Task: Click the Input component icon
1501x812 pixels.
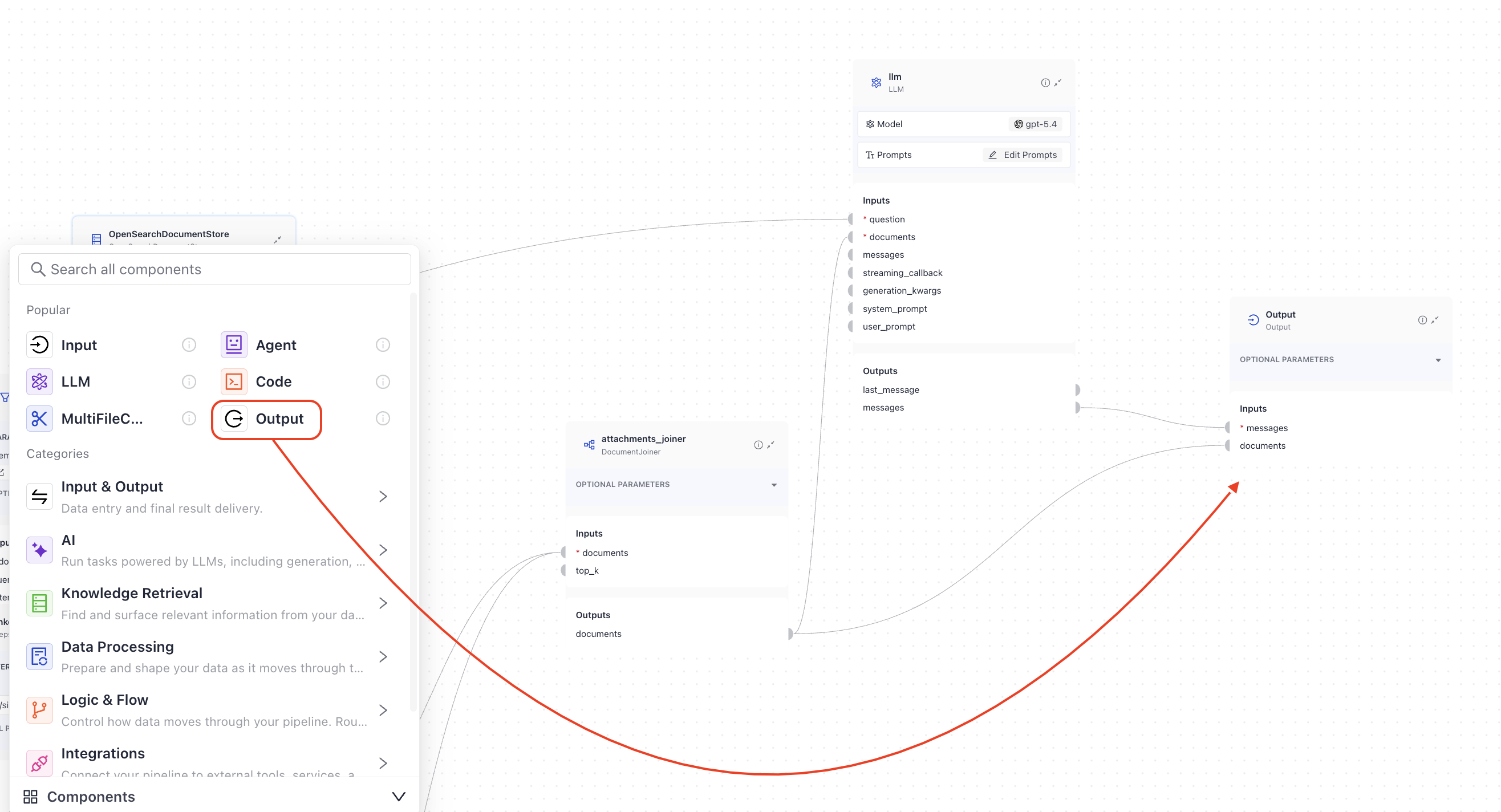Action: click(39, 345)
